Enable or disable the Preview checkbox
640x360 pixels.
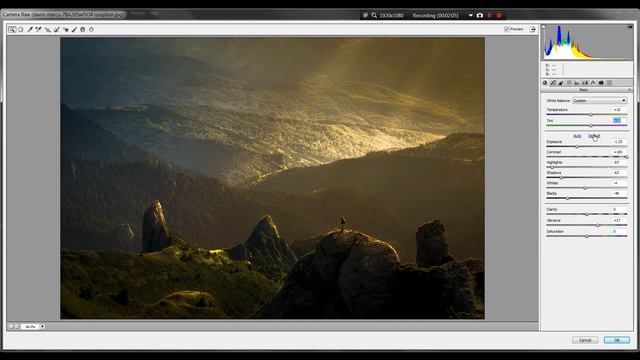[x=507, y=29]
